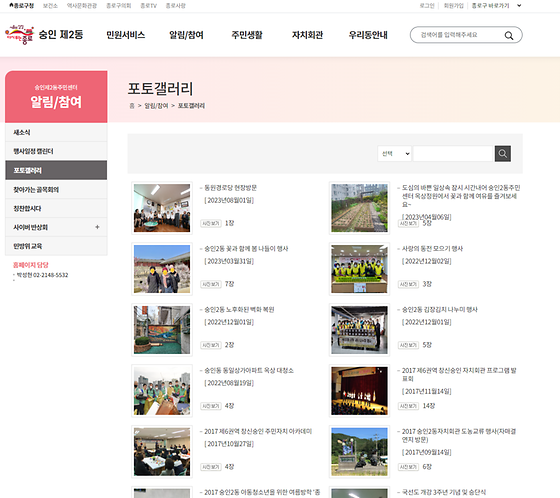Open the 자치회관 menu
The width and height of the screenshot is (560, 498).
click(307, 35)
